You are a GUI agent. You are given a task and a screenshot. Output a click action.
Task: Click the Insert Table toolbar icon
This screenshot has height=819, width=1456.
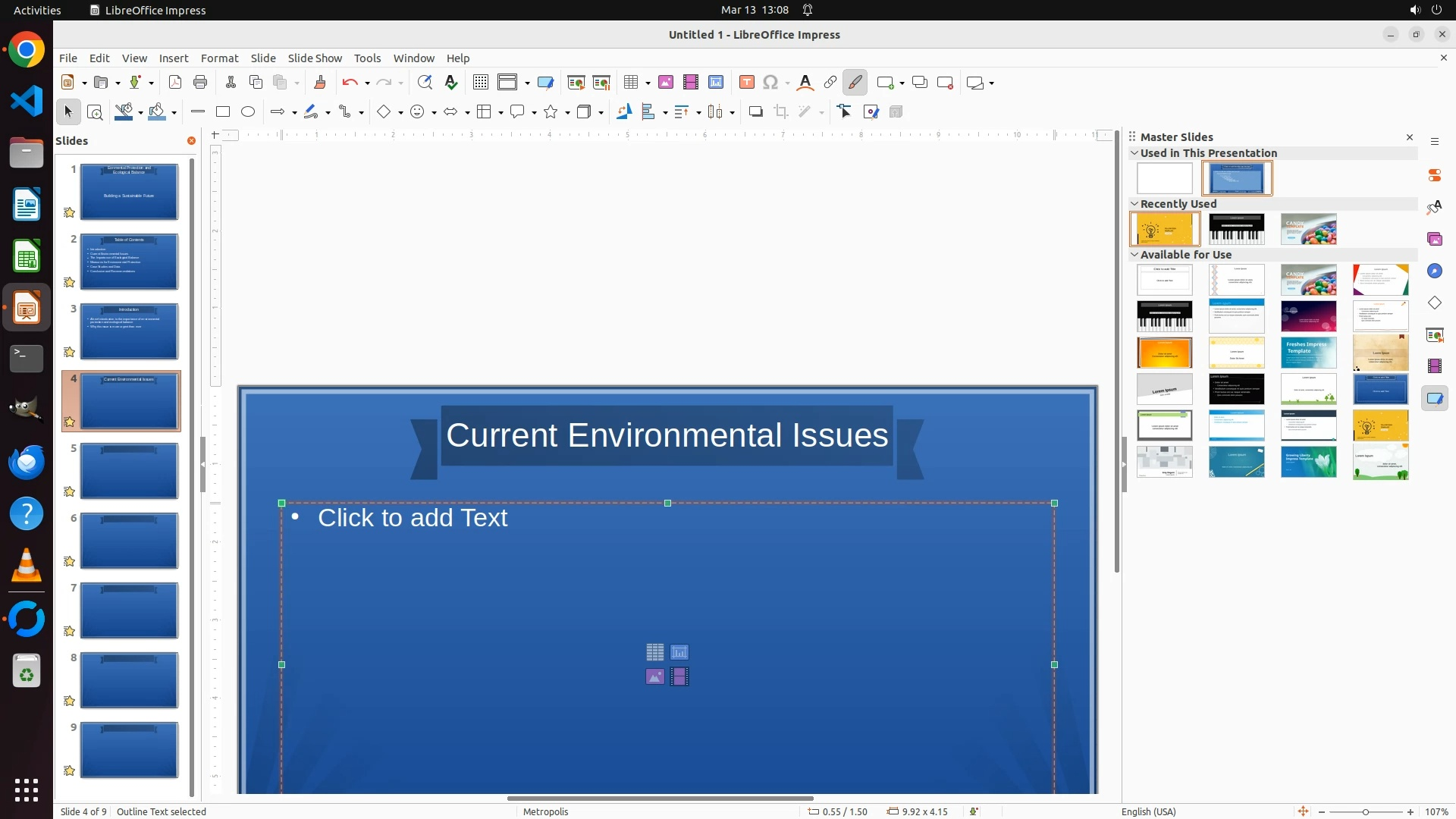[630, 83]
